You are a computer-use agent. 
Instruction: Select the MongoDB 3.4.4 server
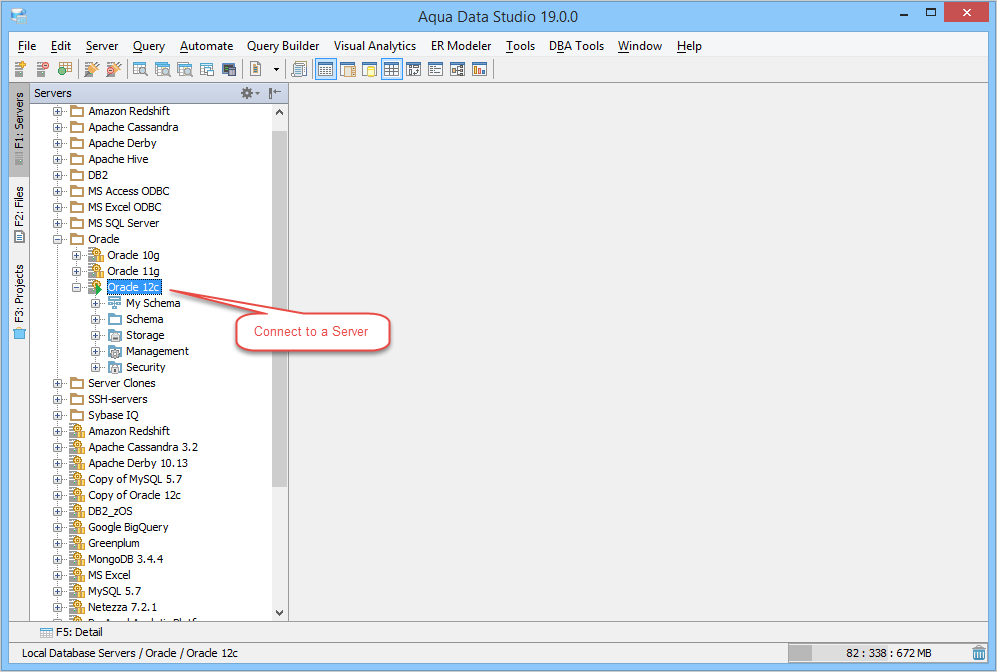coord(125,559)
